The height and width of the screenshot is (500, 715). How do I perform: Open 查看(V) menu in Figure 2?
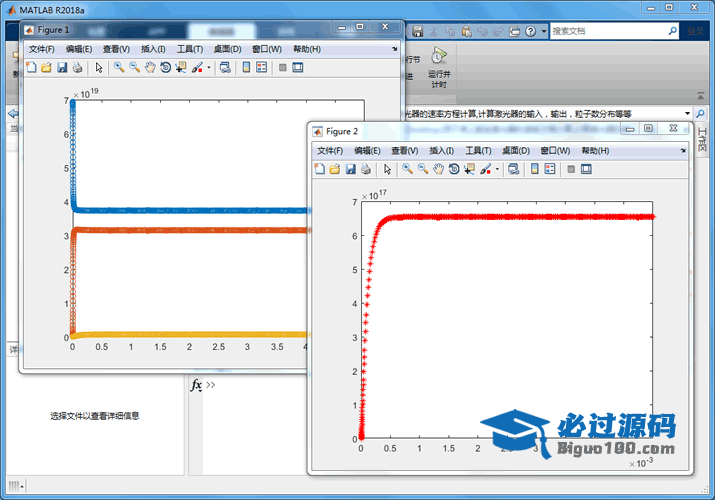(405, 151)
